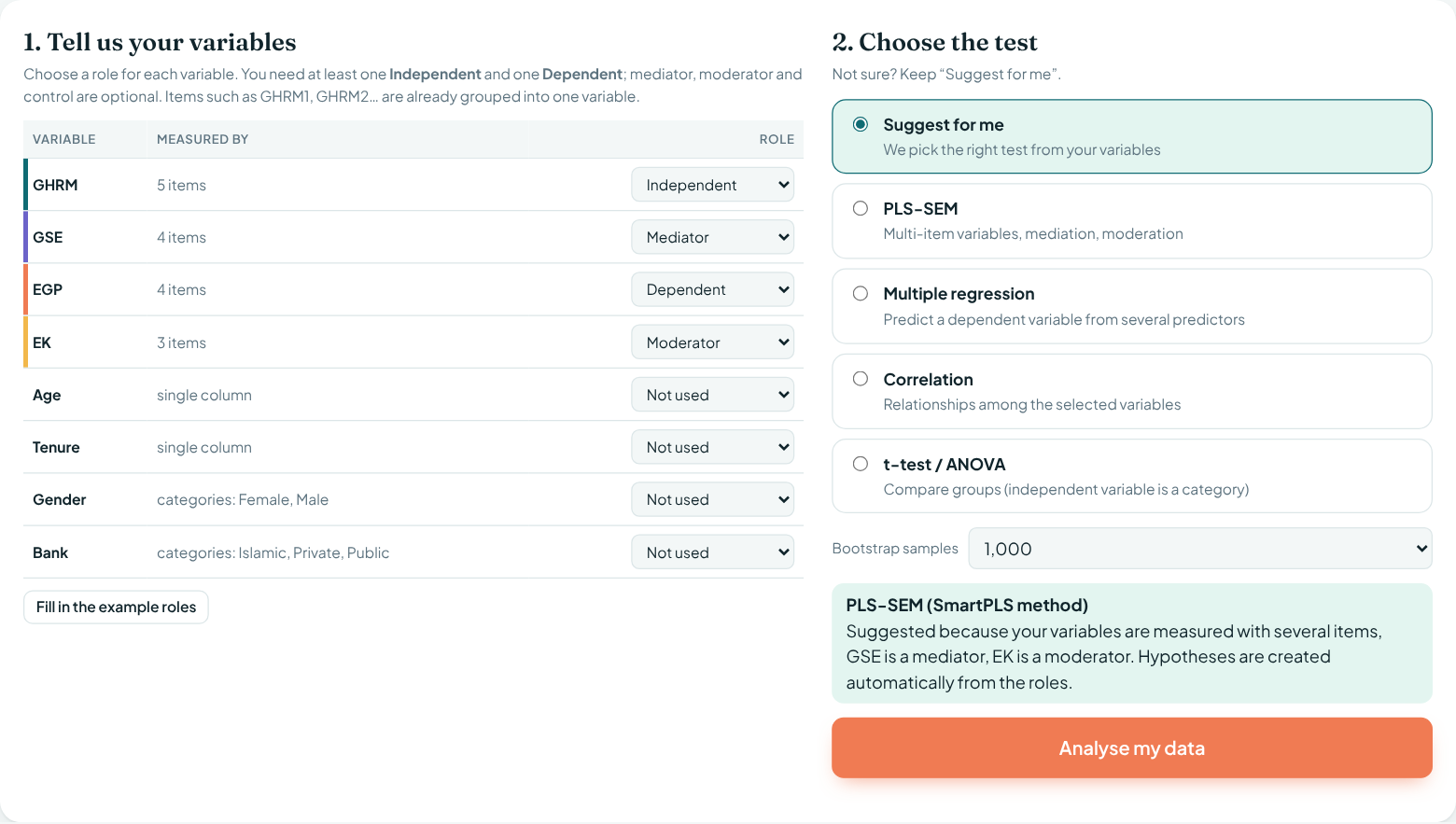Click the Age variable name
Viewport: 1456px width, 824px height.
(47, 395)
